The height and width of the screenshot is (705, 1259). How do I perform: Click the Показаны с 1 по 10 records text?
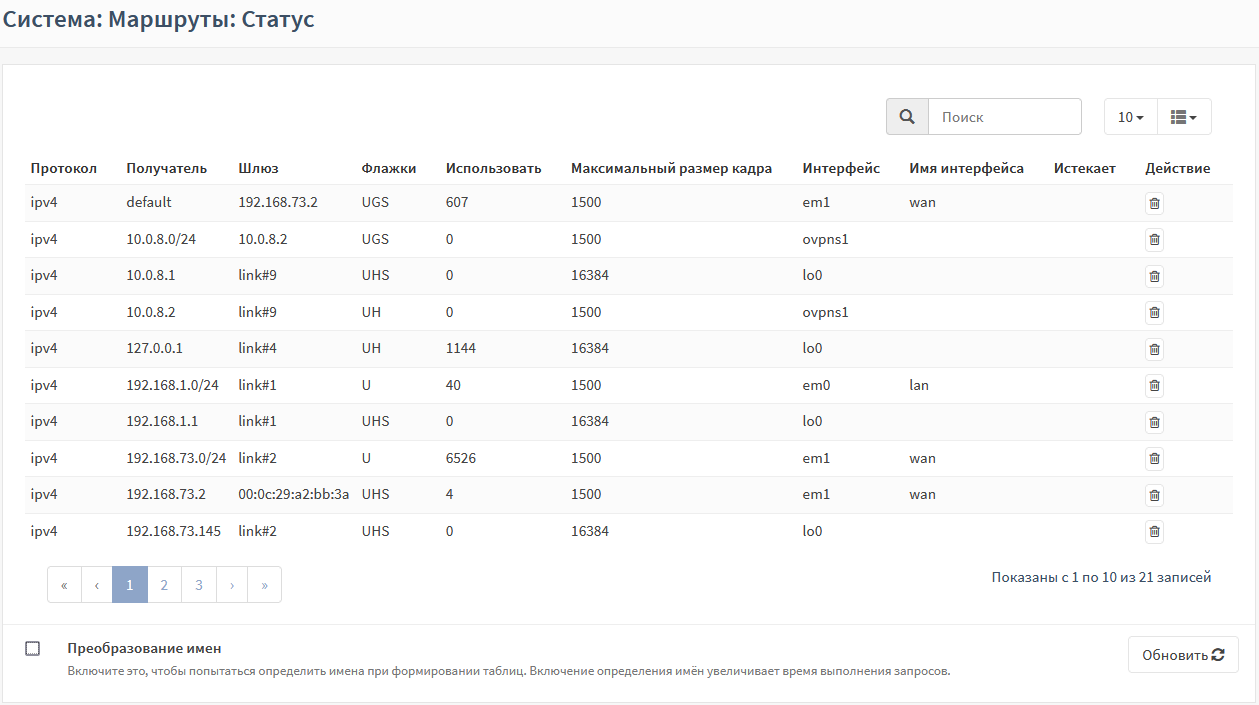tap(1102, 577)
